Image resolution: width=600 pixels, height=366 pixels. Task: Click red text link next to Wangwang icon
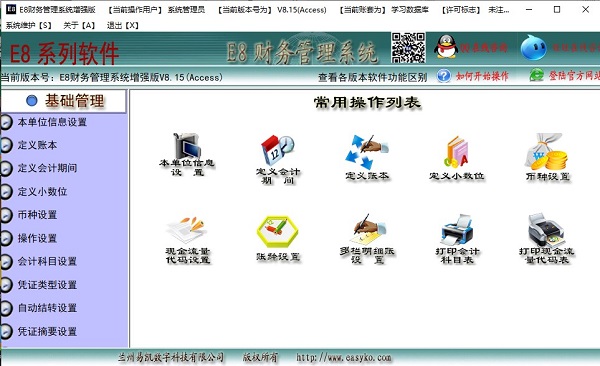575,48
